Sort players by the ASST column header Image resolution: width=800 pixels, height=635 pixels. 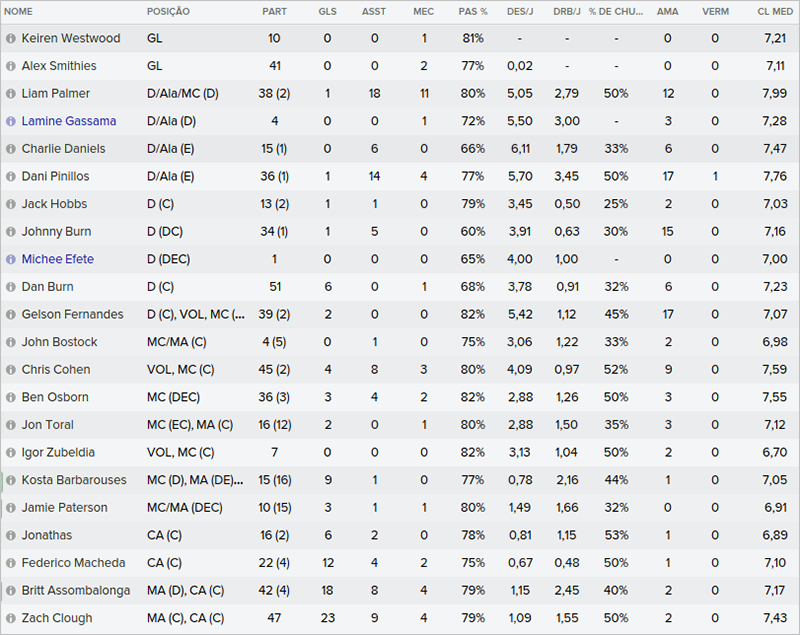374,11
